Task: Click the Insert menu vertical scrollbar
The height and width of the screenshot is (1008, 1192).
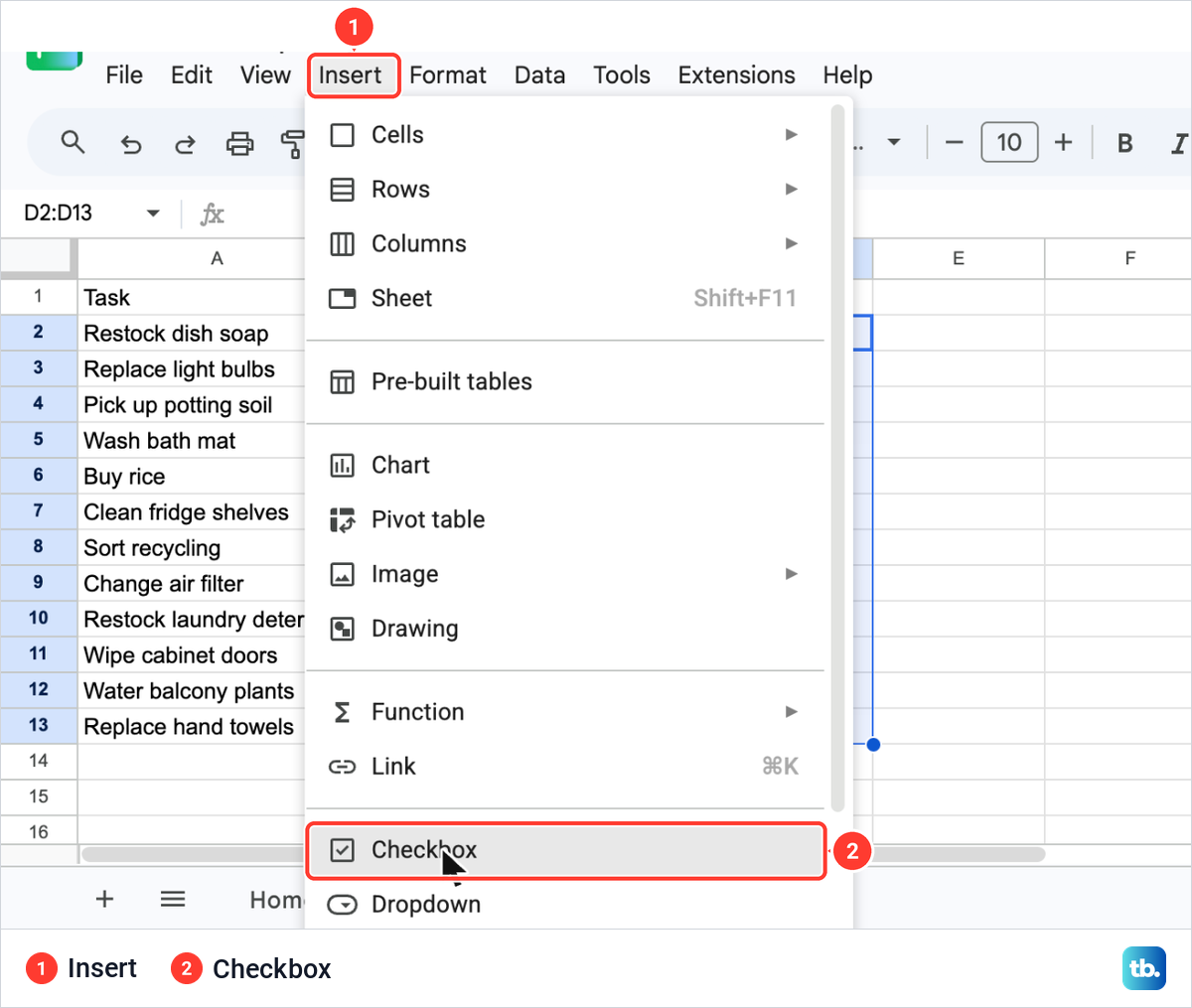Action: (838, 457)
